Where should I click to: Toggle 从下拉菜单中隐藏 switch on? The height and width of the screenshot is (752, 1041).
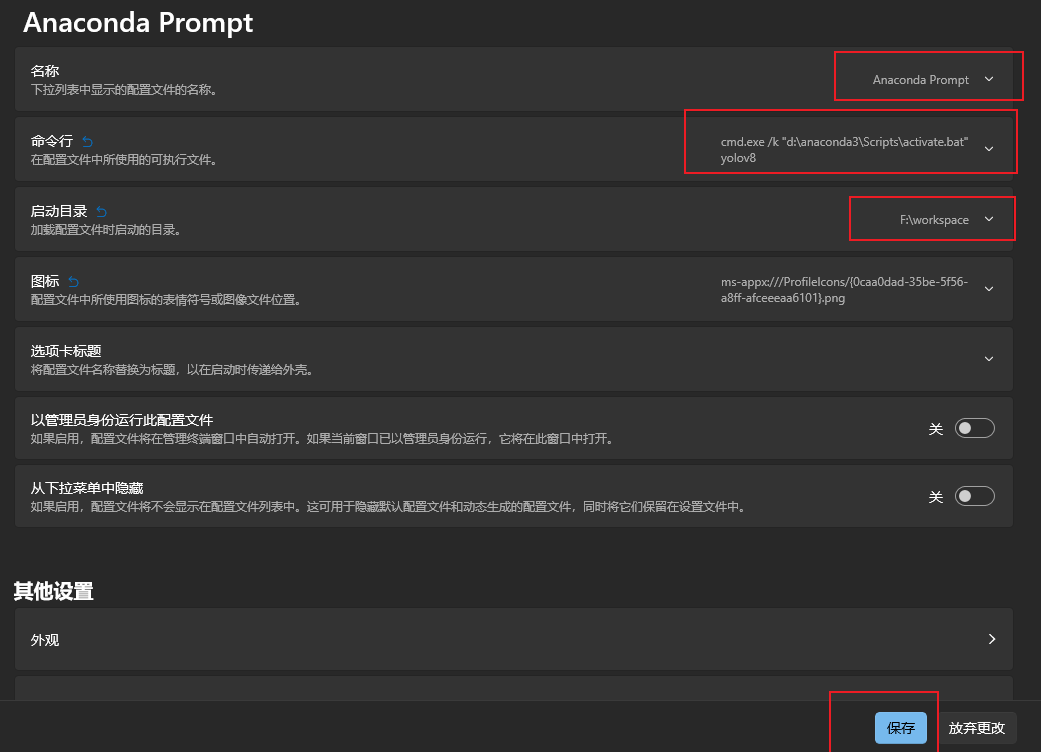975,497
